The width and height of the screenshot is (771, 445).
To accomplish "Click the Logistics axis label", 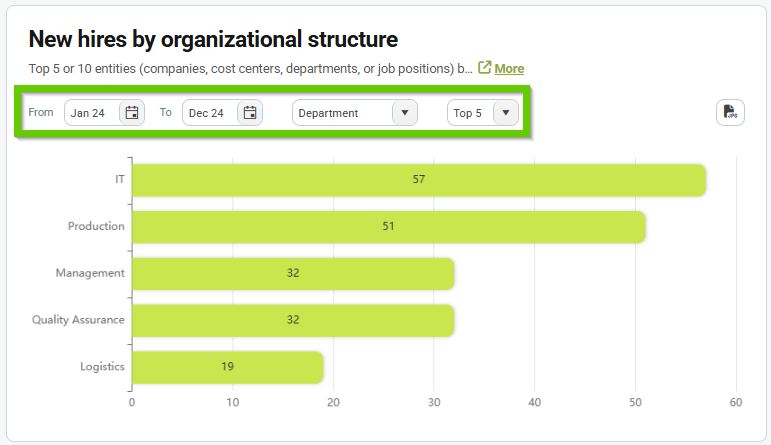I will [x=102, y=367].
